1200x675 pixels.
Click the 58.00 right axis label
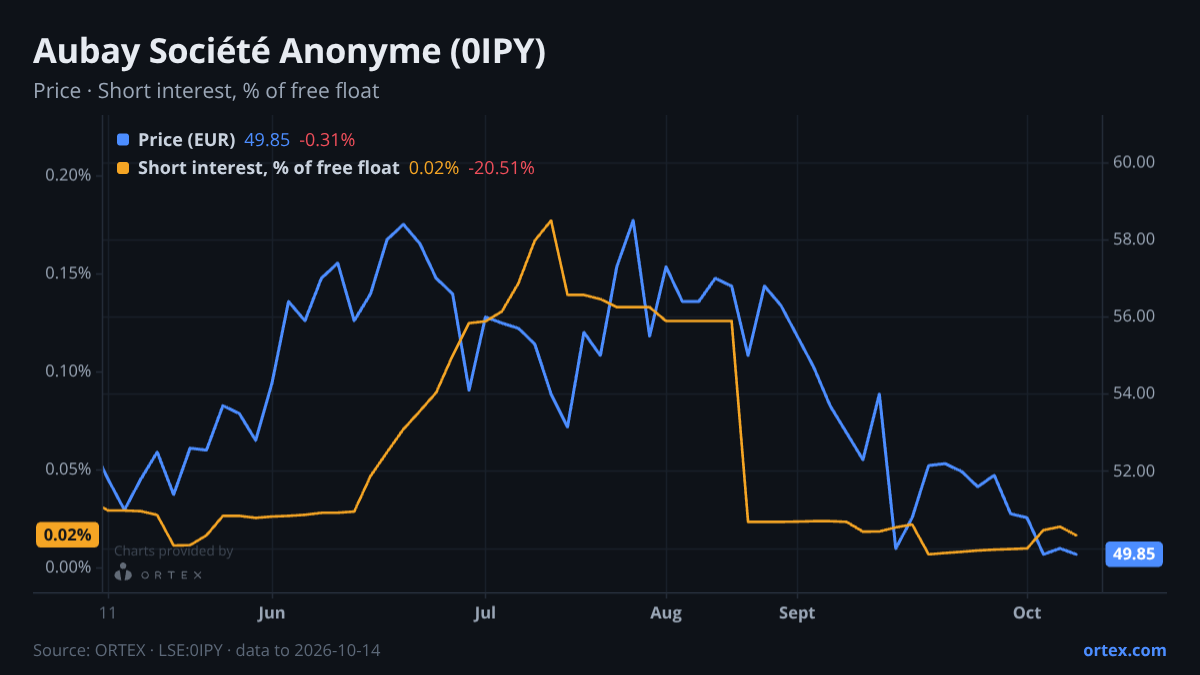[x=1134, y=239]
